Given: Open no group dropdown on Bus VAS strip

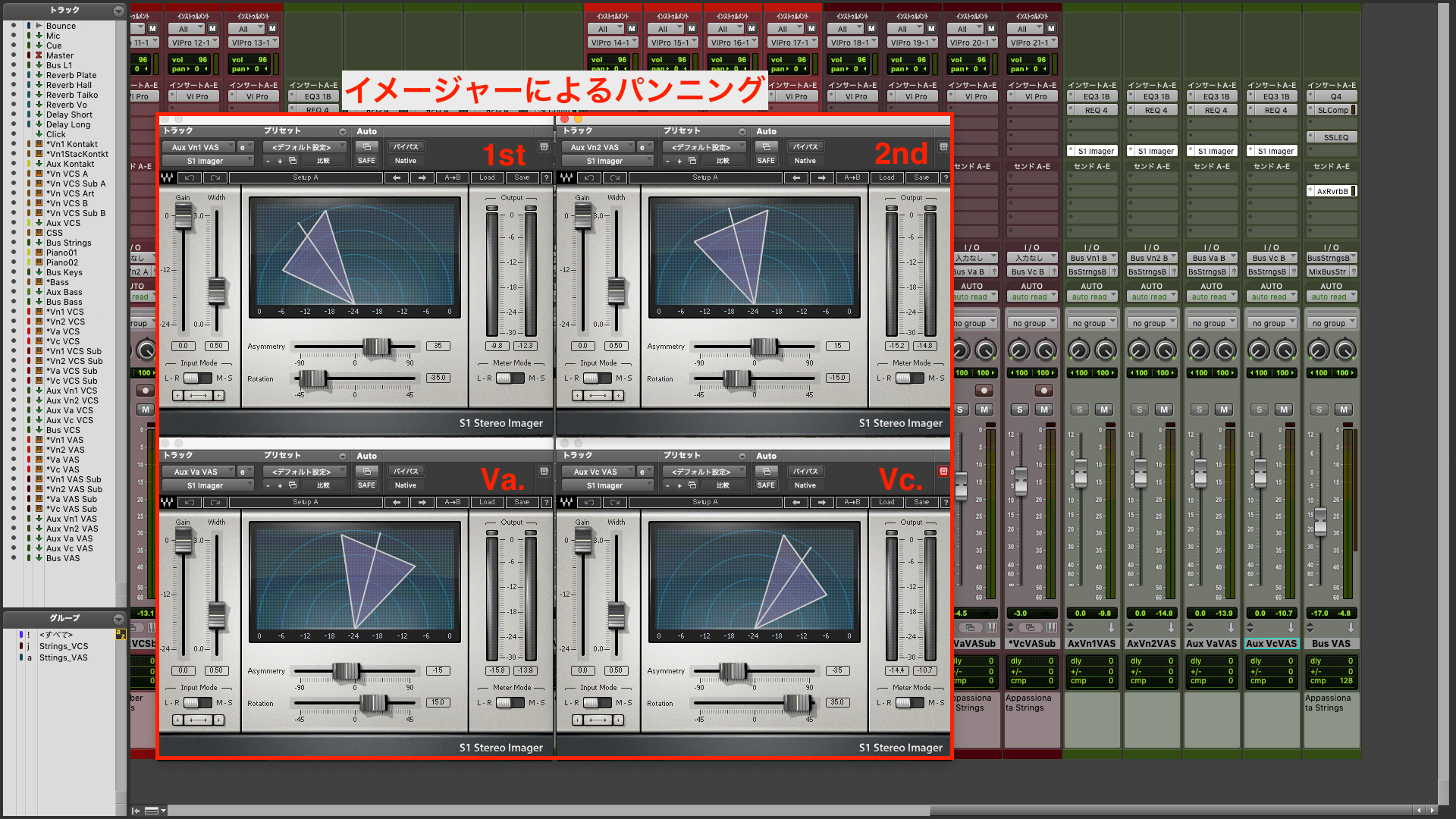Looking at the screenshot, I should click(1332, 324).
